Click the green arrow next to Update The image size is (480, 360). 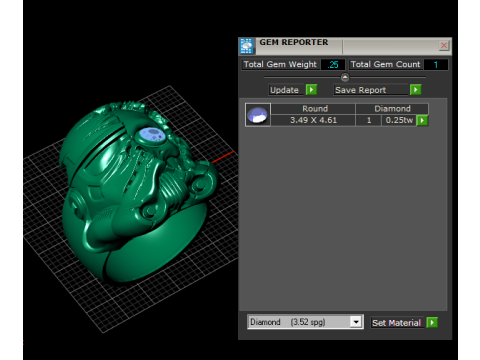(x=311, y=90)
